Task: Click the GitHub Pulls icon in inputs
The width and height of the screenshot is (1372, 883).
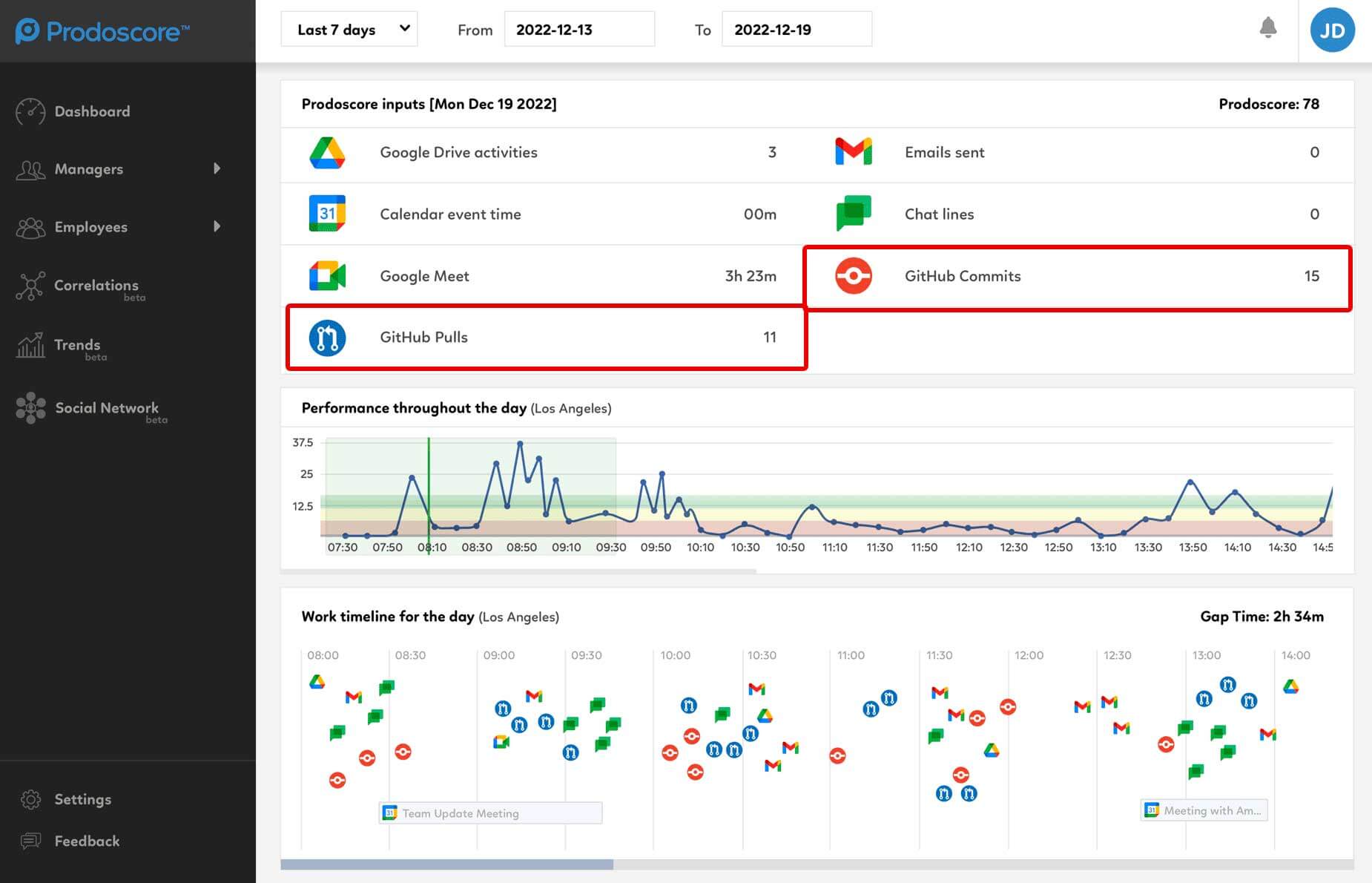Action: coord(327,338)
